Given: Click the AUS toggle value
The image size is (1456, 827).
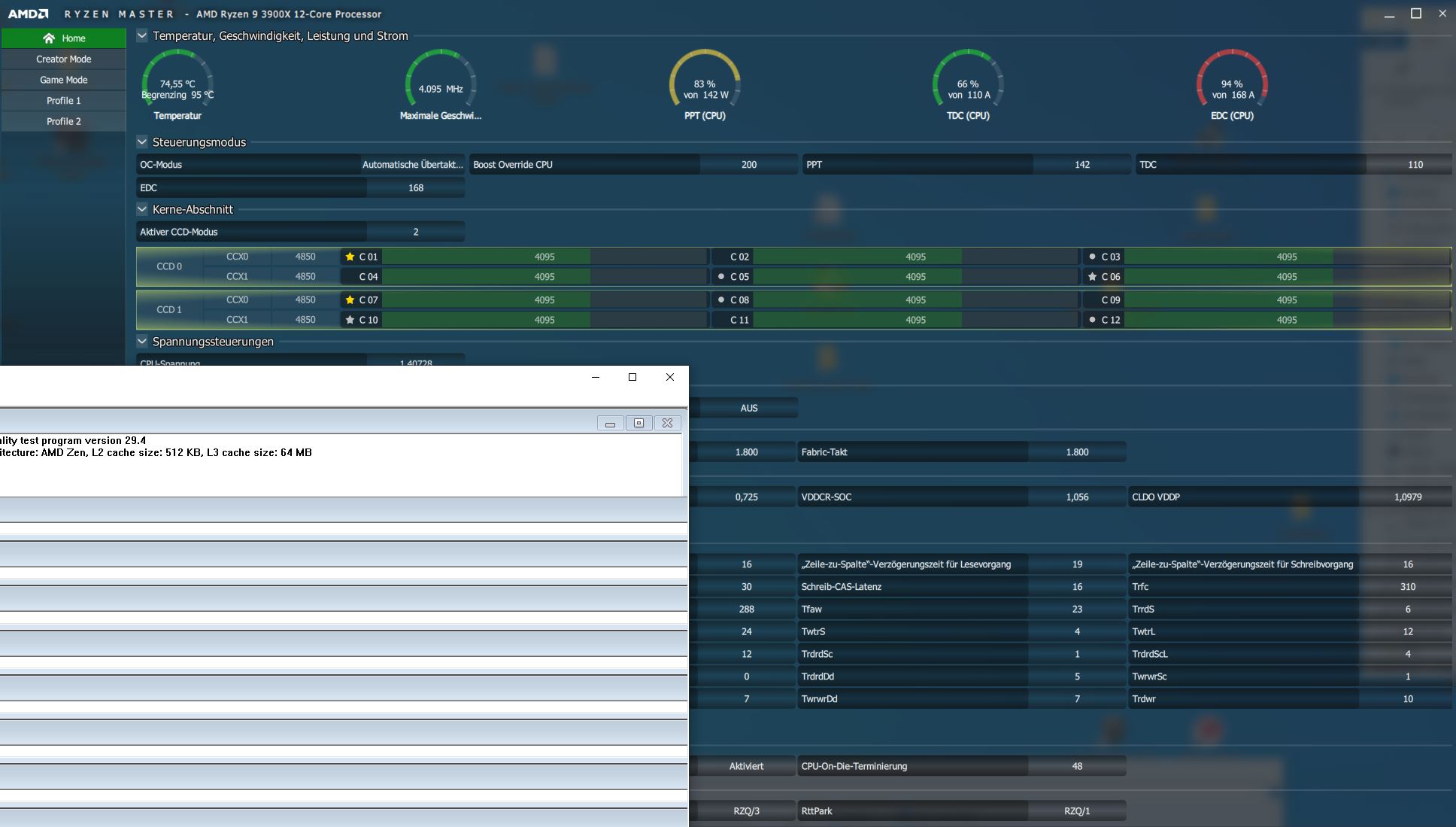Looking at the screenshot, I should [748, 408].
